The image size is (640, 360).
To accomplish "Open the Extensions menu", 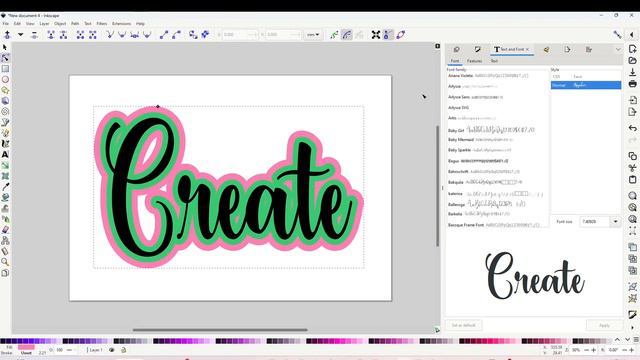I will tap(122, 24).
